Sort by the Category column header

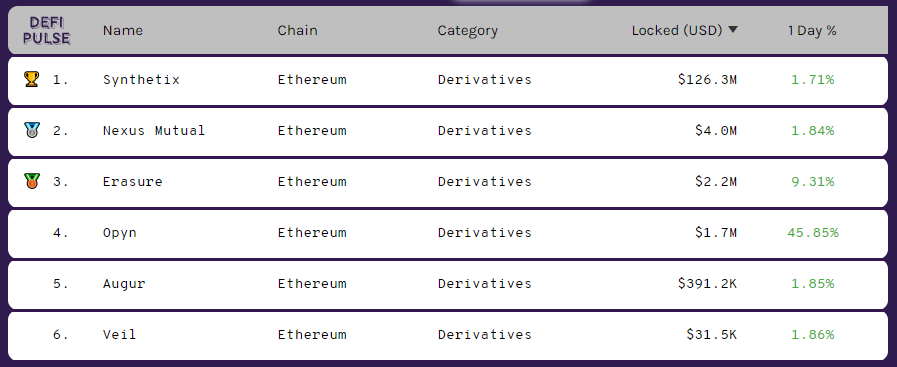pos(467,30)
